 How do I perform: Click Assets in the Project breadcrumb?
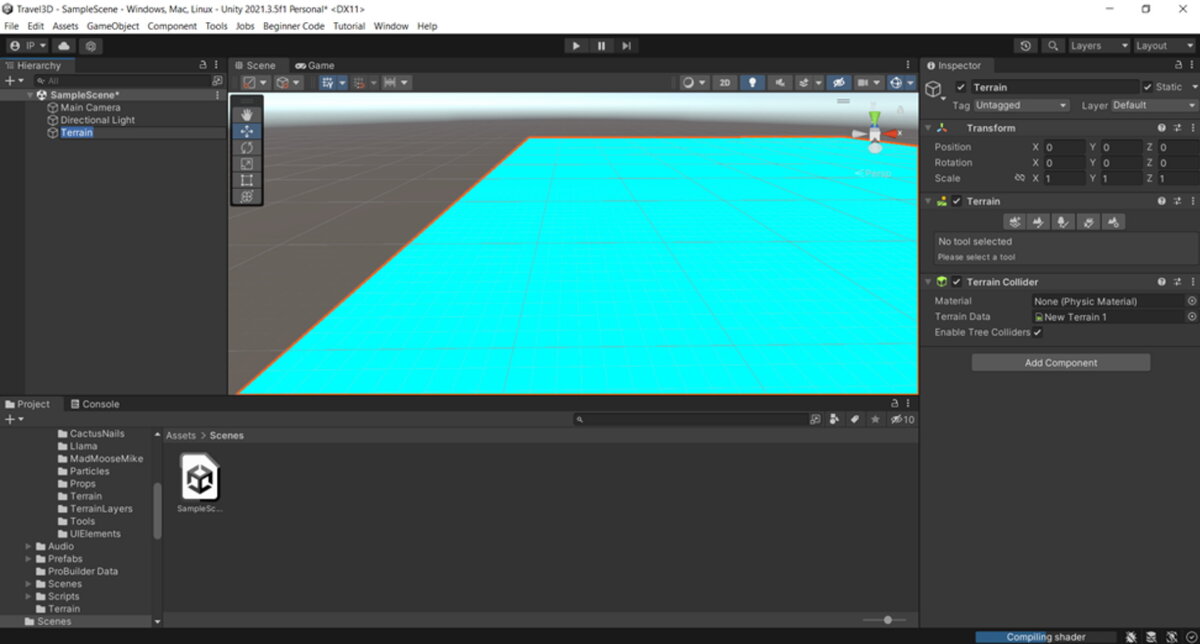tap(181, 436)
